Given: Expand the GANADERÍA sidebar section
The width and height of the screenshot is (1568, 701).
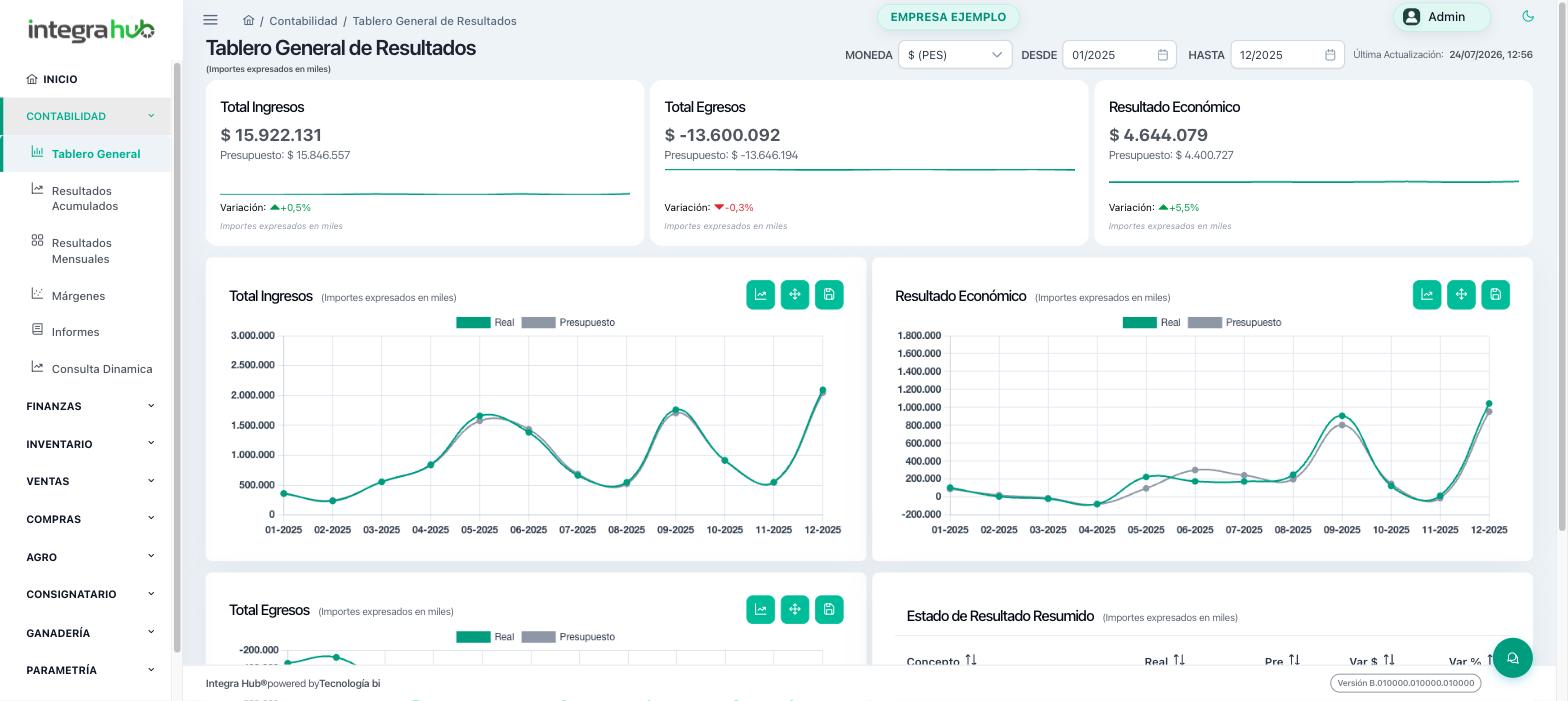Looking at the screenshot, I should click(87, 633).
